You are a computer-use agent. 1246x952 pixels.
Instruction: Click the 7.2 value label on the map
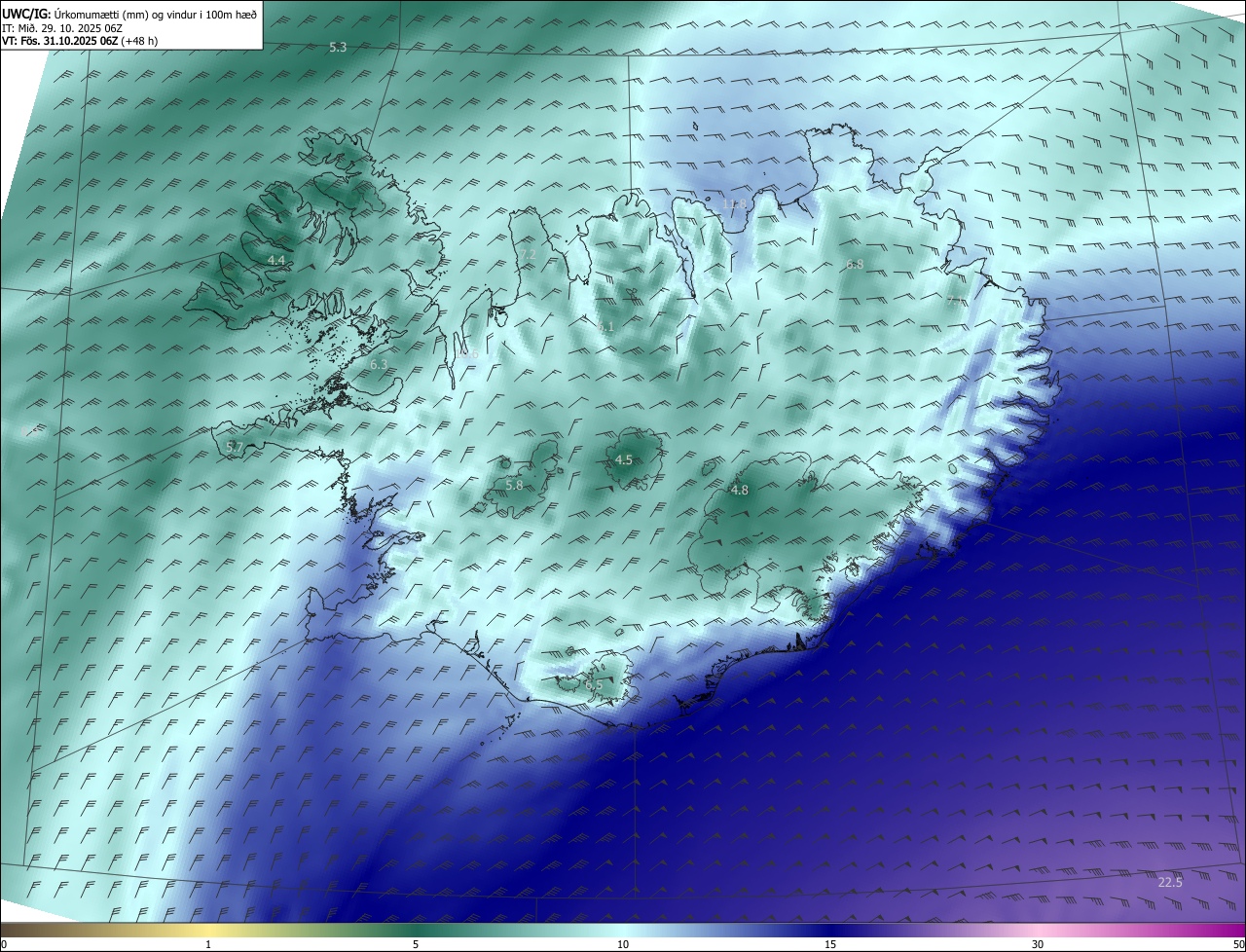coord(528,254)
